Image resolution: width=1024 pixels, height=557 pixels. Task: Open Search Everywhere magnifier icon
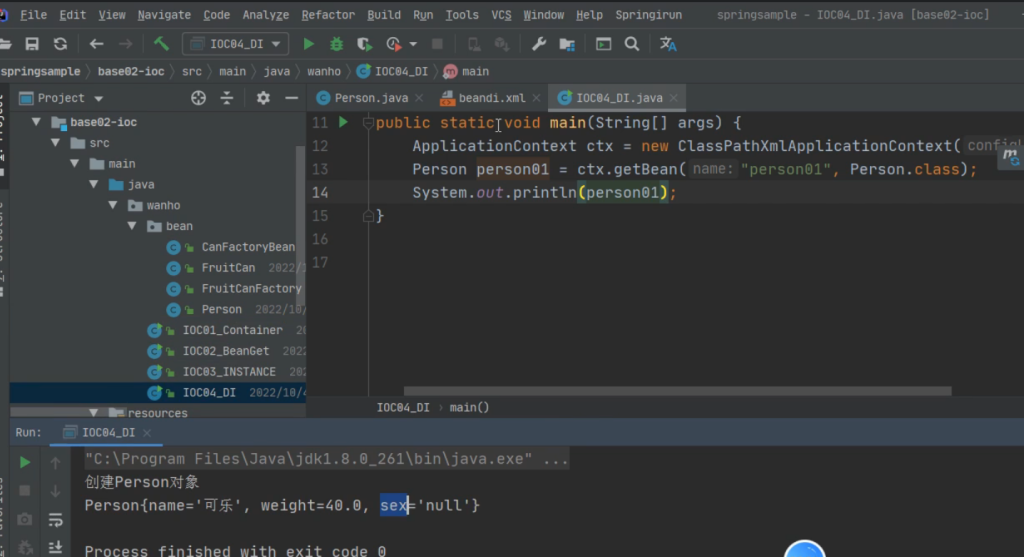632,44
